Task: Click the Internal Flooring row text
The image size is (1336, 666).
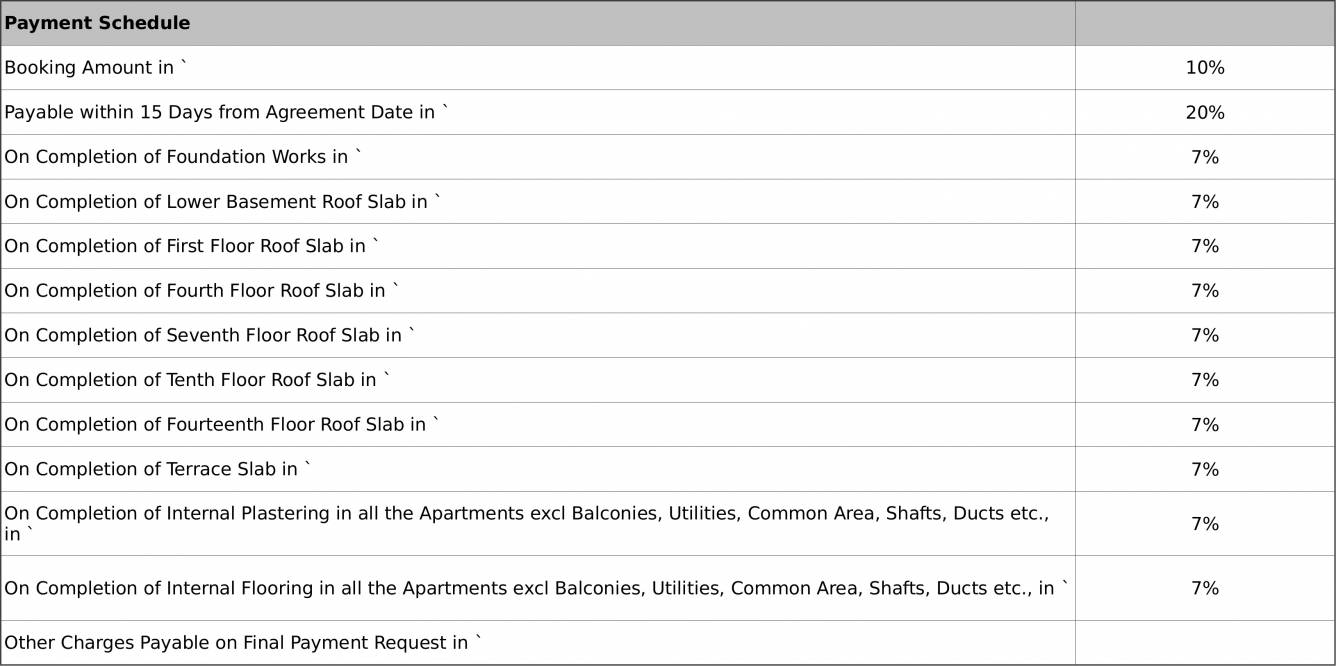Action: click(536, 588)
